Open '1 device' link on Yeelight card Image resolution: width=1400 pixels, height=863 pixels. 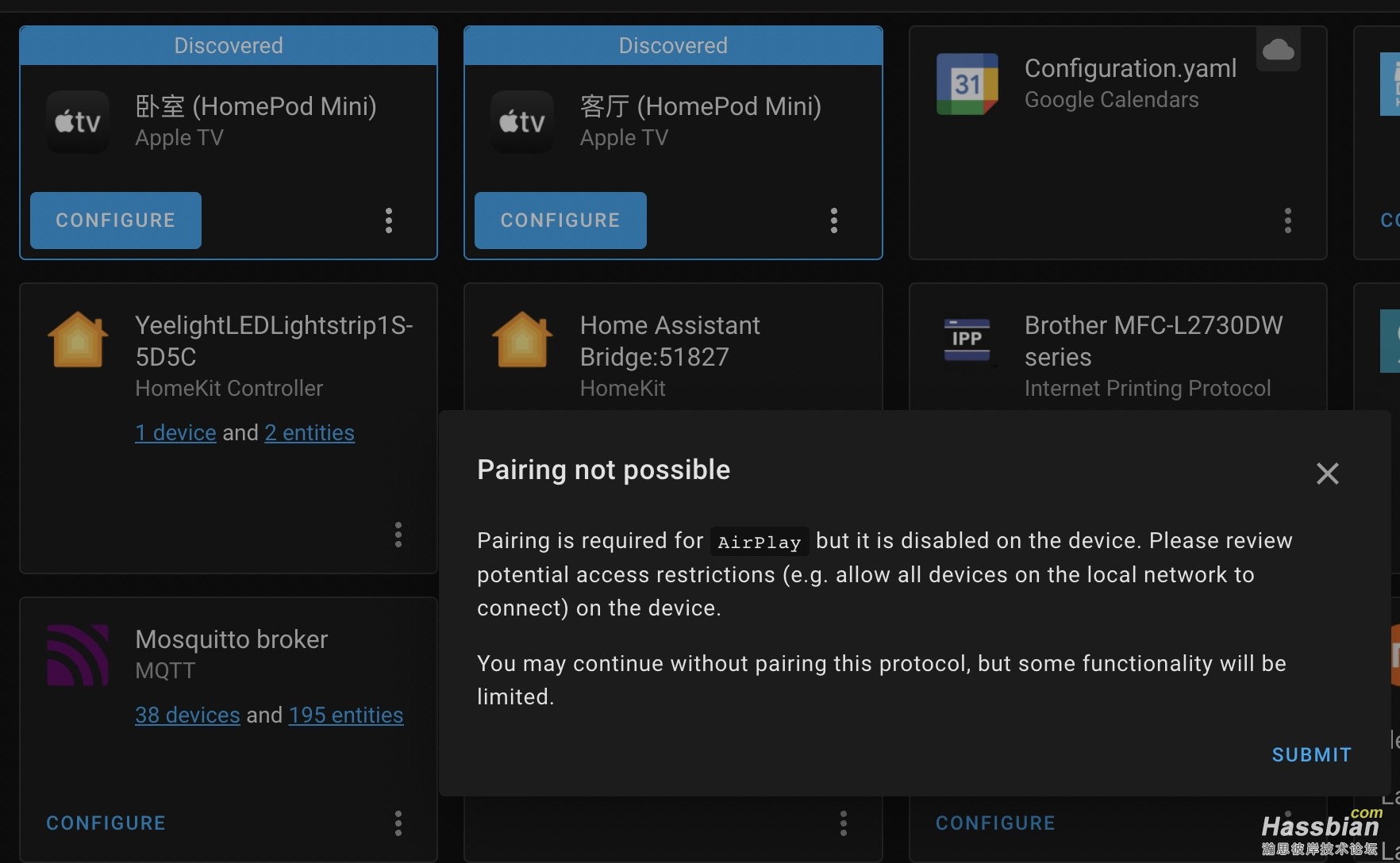175,433
